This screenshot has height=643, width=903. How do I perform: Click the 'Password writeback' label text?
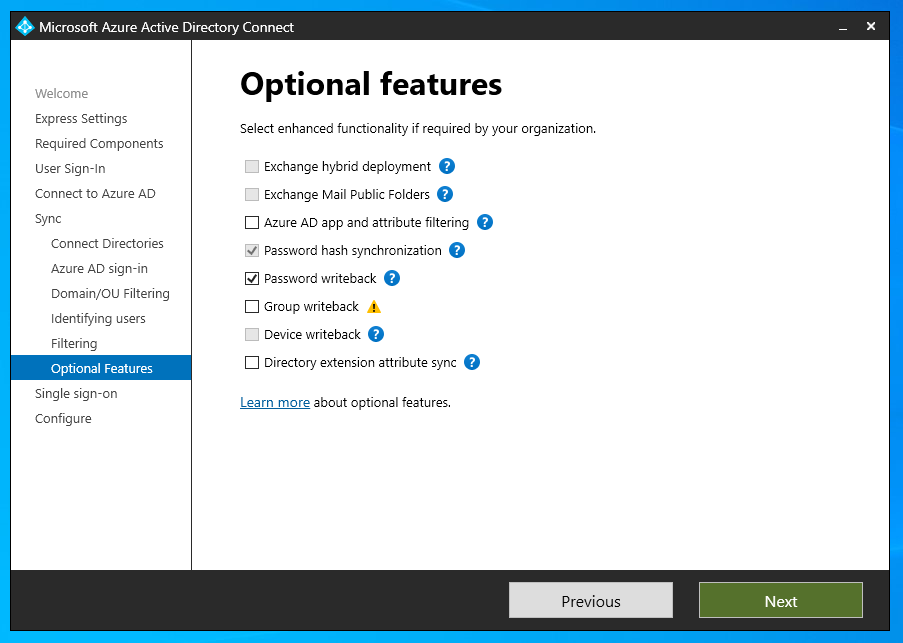tap(320, 279)
